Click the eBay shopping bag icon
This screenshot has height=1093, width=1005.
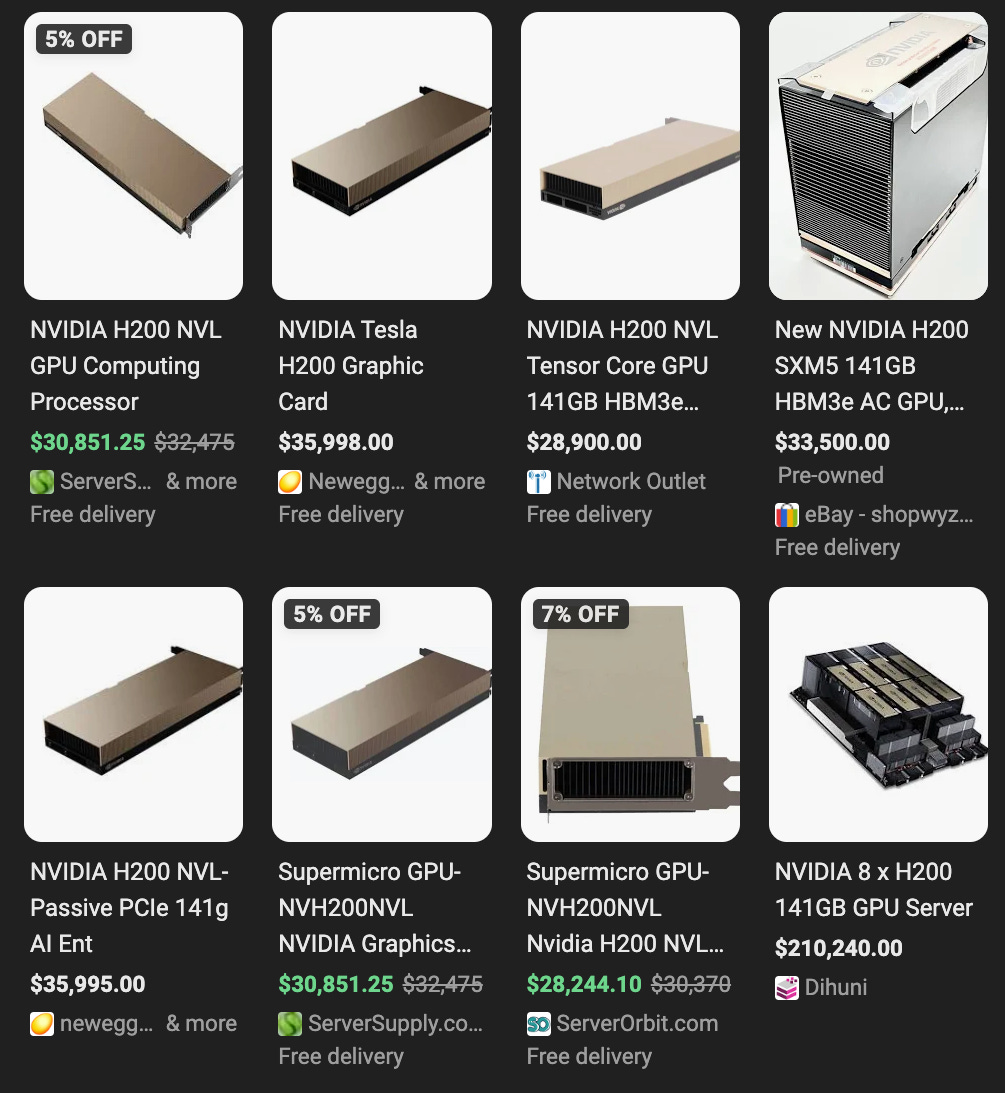click(787, 515)
